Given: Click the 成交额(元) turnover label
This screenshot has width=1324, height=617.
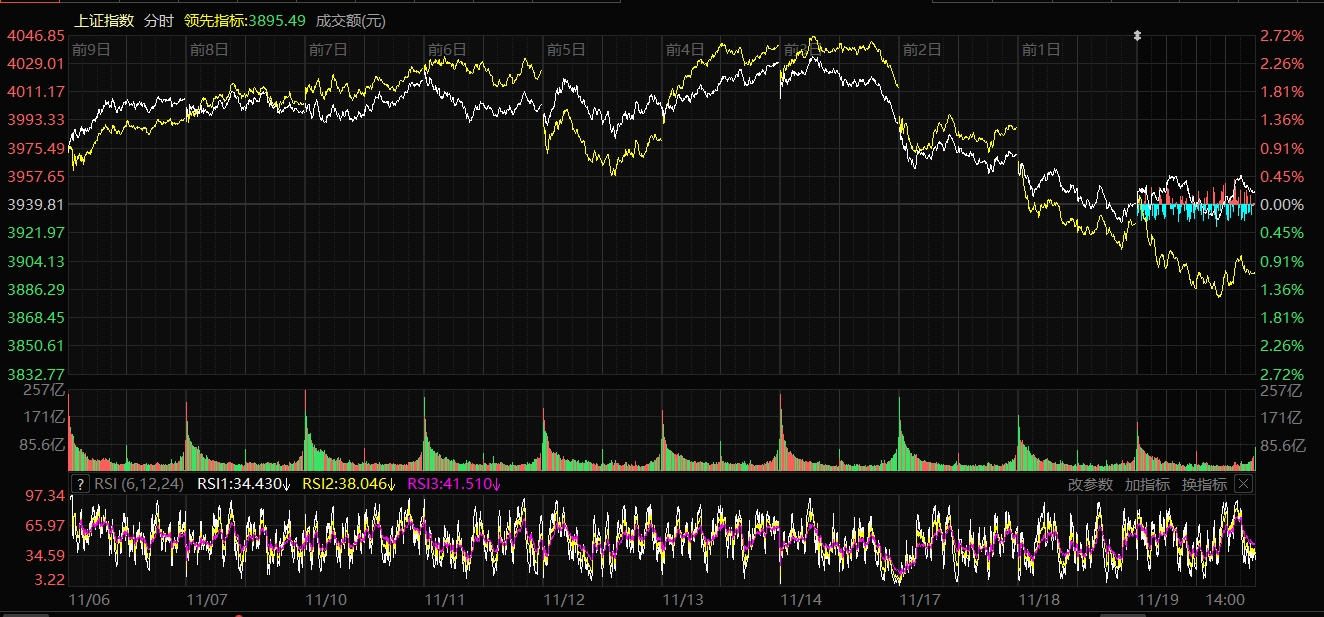Looking at the screenshot, I should click(350, 20).
